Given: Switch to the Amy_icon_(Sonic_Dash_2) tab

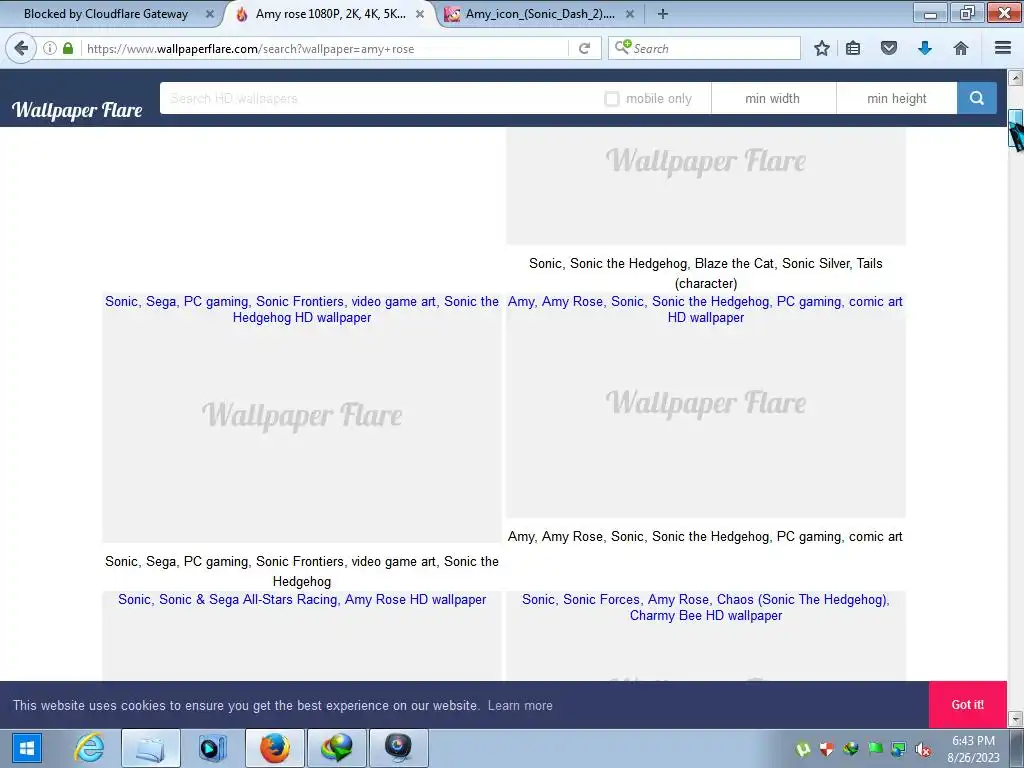Looking at the screenshot, I should coord(539,14).
